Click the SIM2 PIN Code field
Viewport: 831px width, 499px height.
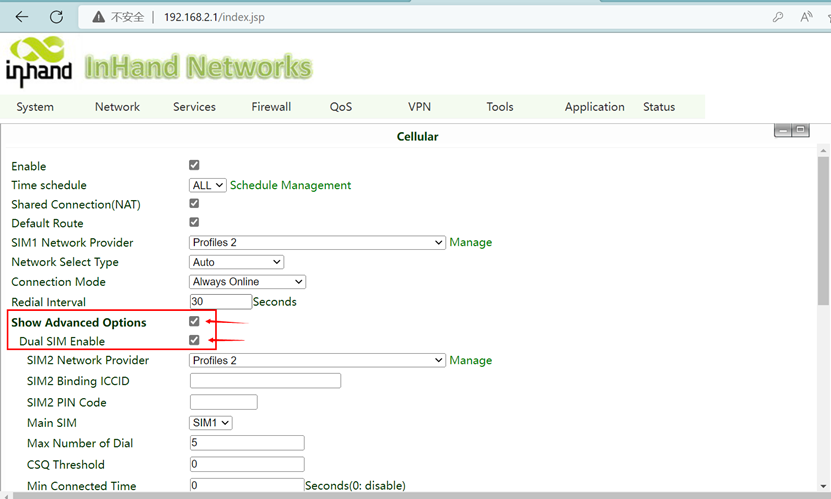point(224,402)
